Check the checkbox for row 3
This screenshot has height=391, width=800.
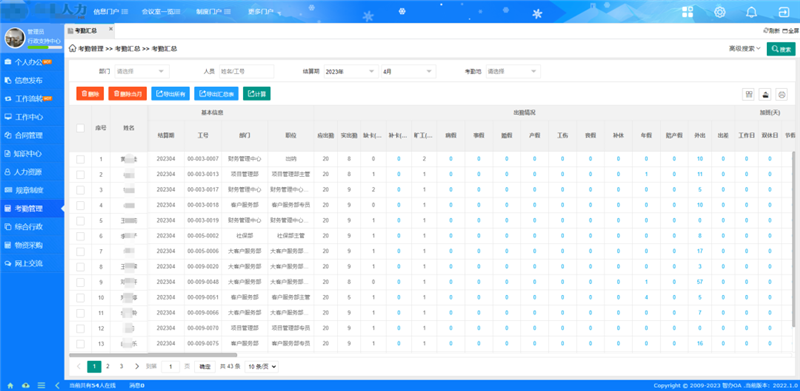(80, 190)
